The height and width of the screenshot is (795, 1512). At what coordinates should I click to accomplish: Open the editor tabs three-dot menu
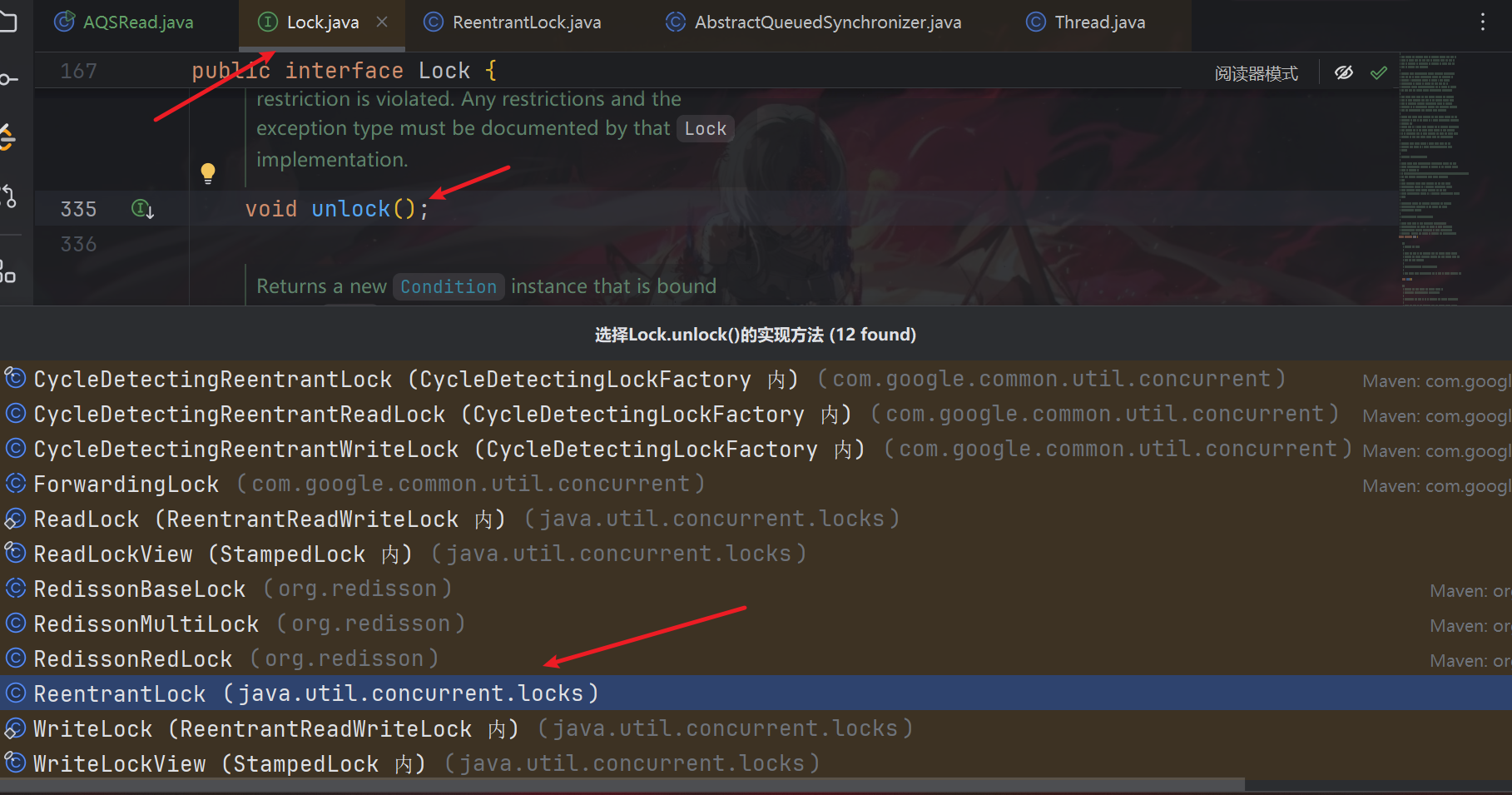(1482, 22)
